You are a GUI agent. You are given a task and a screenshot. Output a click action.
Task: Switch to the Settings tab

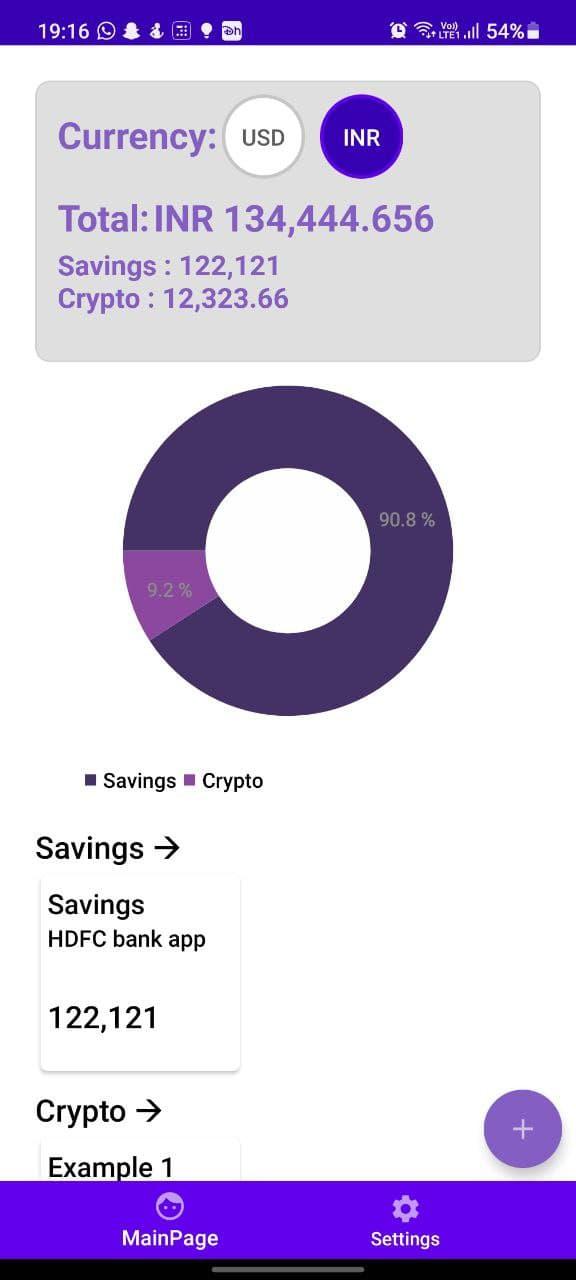click(x=405, y=1220)
